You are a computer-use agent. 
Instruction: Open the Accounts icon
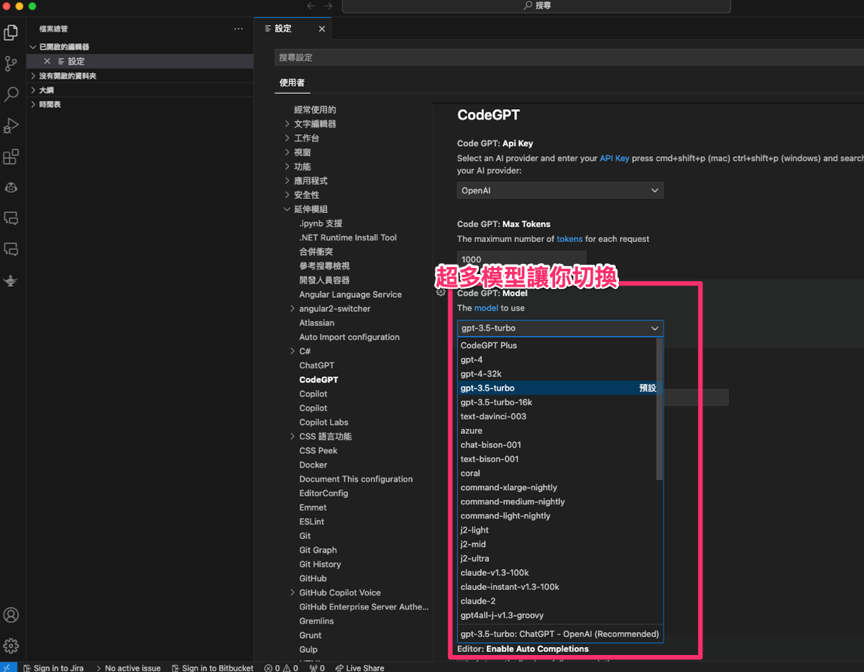pyautogui.click(x=11, y=615)
